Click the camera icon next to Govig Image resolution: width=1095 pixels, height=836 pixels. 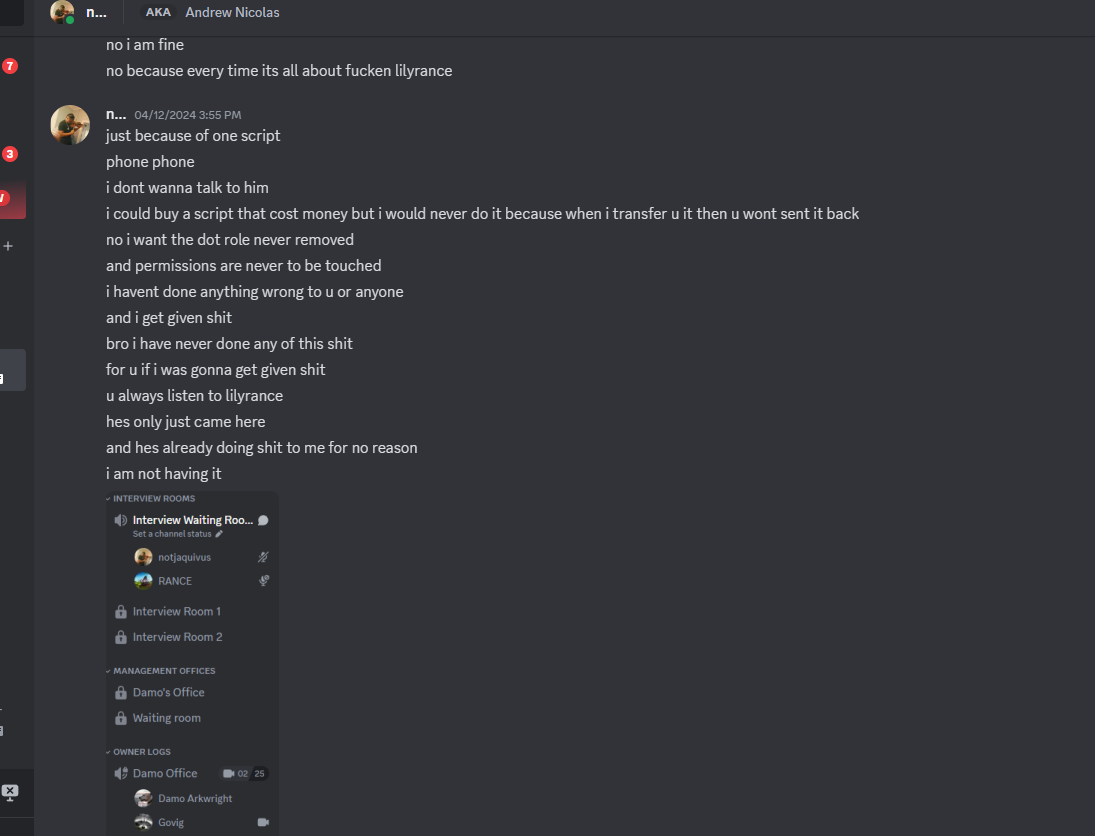pos(263,822)
